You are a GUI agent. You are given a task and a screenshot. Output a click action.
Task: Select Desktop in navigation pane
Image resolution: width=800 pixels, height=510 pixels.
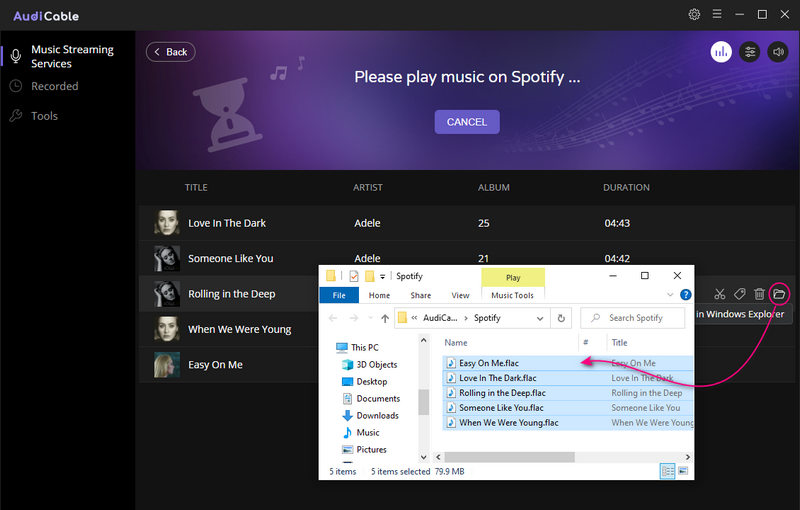coord(371,381)
